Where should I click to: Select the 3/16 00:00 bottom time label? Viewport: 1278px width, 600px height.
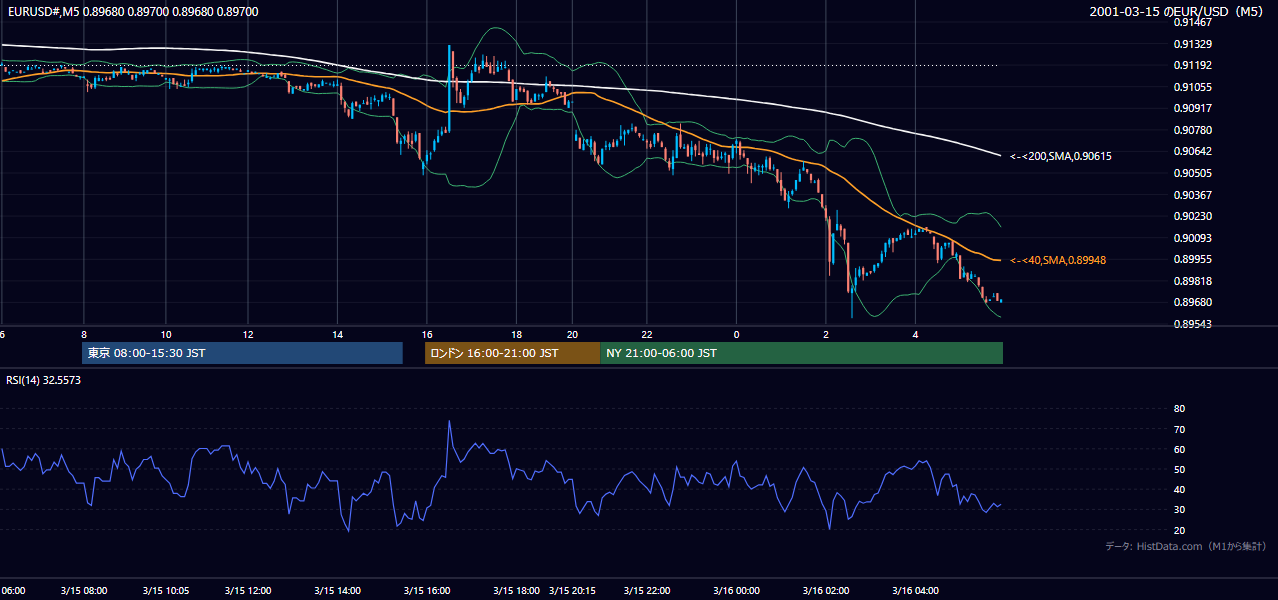coord(737,590)
